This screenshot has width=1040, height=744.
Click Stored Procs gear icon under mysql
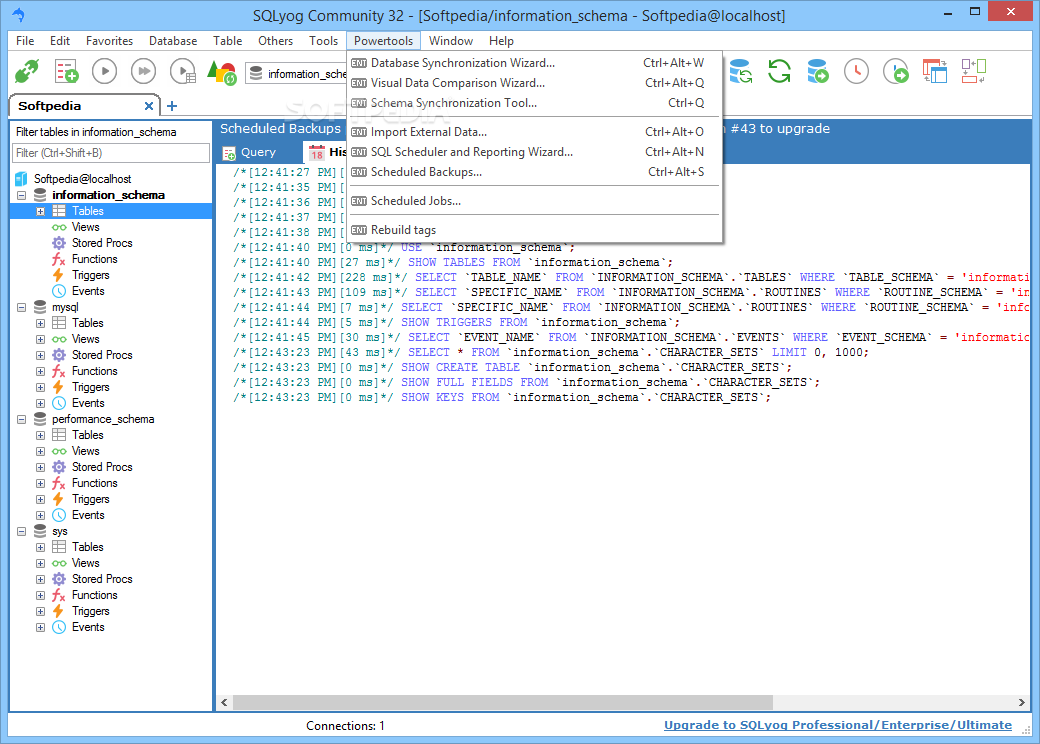(x=59, y=355)
